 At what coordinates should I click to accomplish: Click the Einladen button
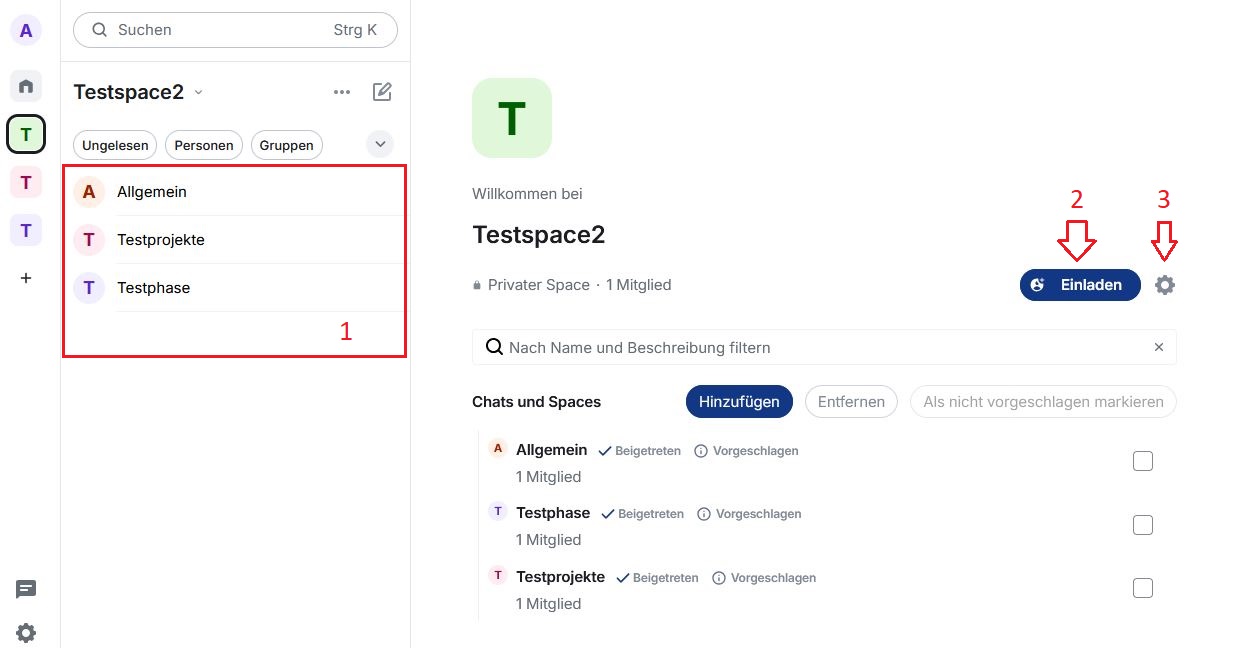coord(1080,285)
